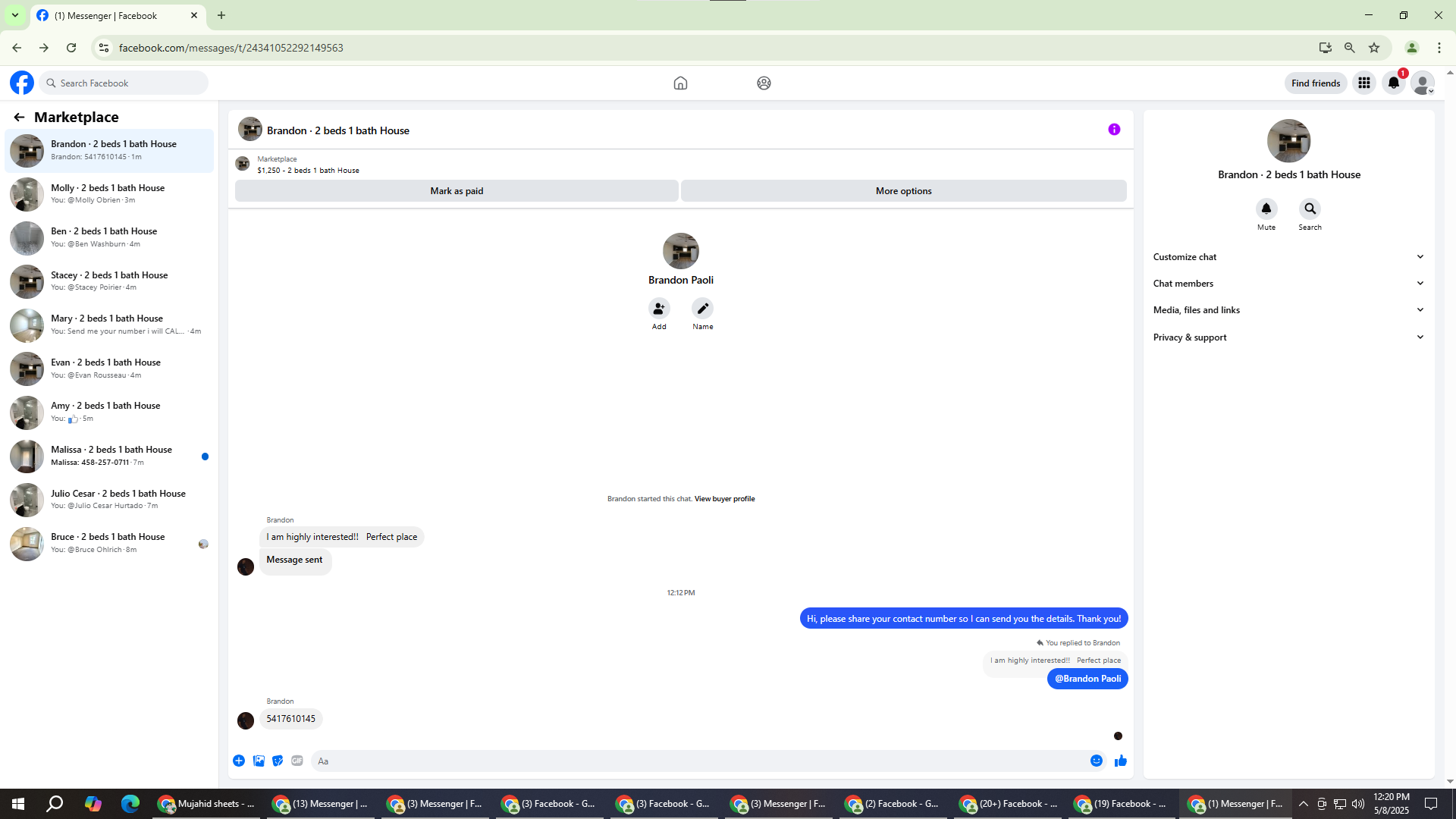Go back using the Marketplace back arrow
The width and height of the screenshot is (1456, 819).
(x=19, y=117)
